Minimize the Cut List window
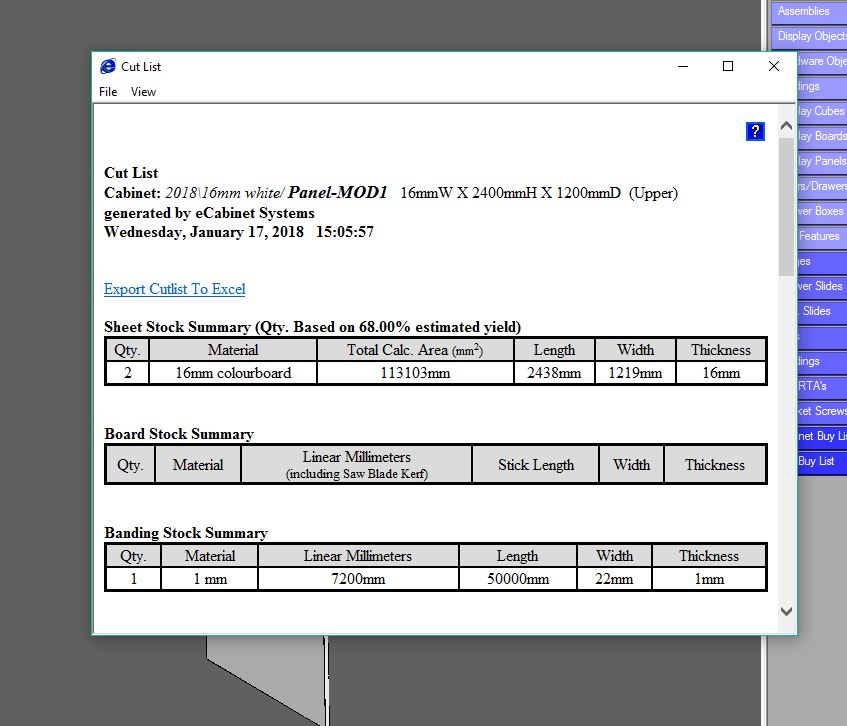The image size is (847, 726). (683, 66)
